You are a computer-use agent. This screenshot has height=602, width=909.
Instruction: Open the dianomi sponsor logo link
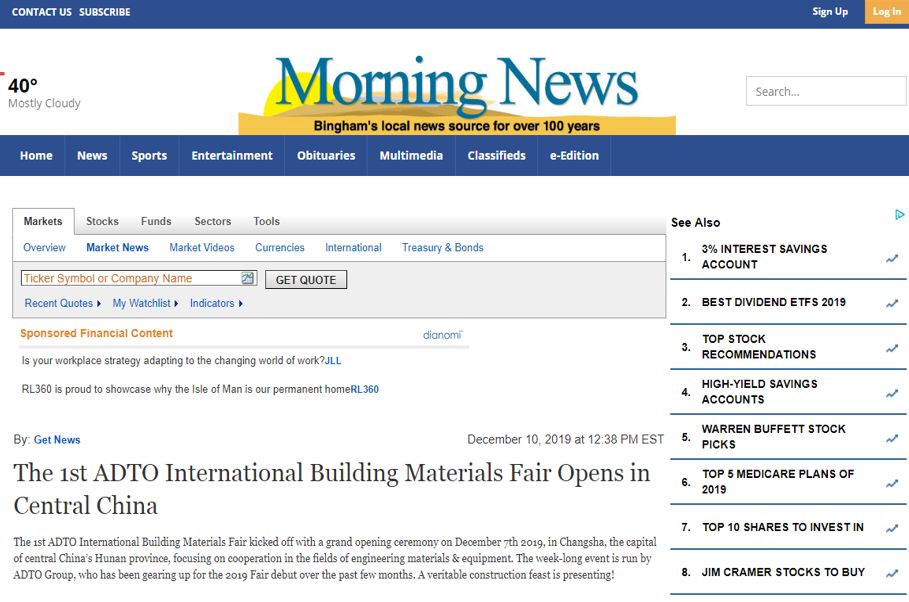pos(443,335)
